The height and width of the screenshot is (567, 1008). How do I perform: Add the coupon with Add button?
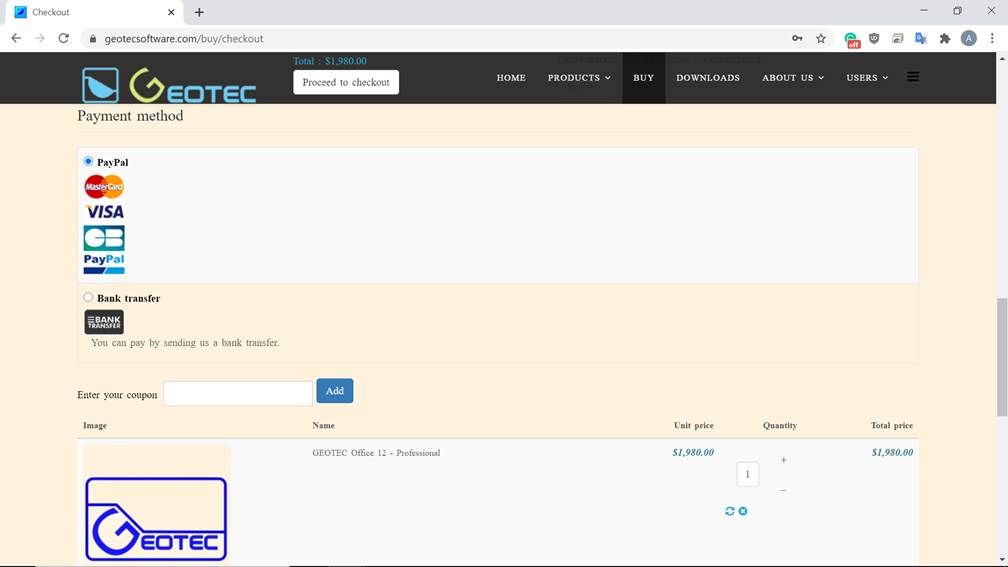click(x=334, y=391)
